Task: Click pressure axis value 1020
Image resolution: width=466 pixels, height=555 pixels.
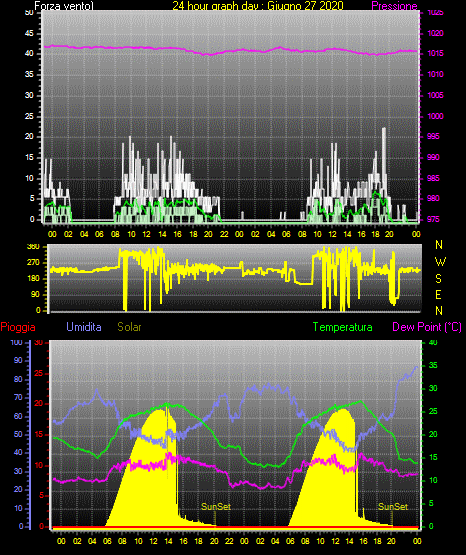Action: (x=435, y=33)
